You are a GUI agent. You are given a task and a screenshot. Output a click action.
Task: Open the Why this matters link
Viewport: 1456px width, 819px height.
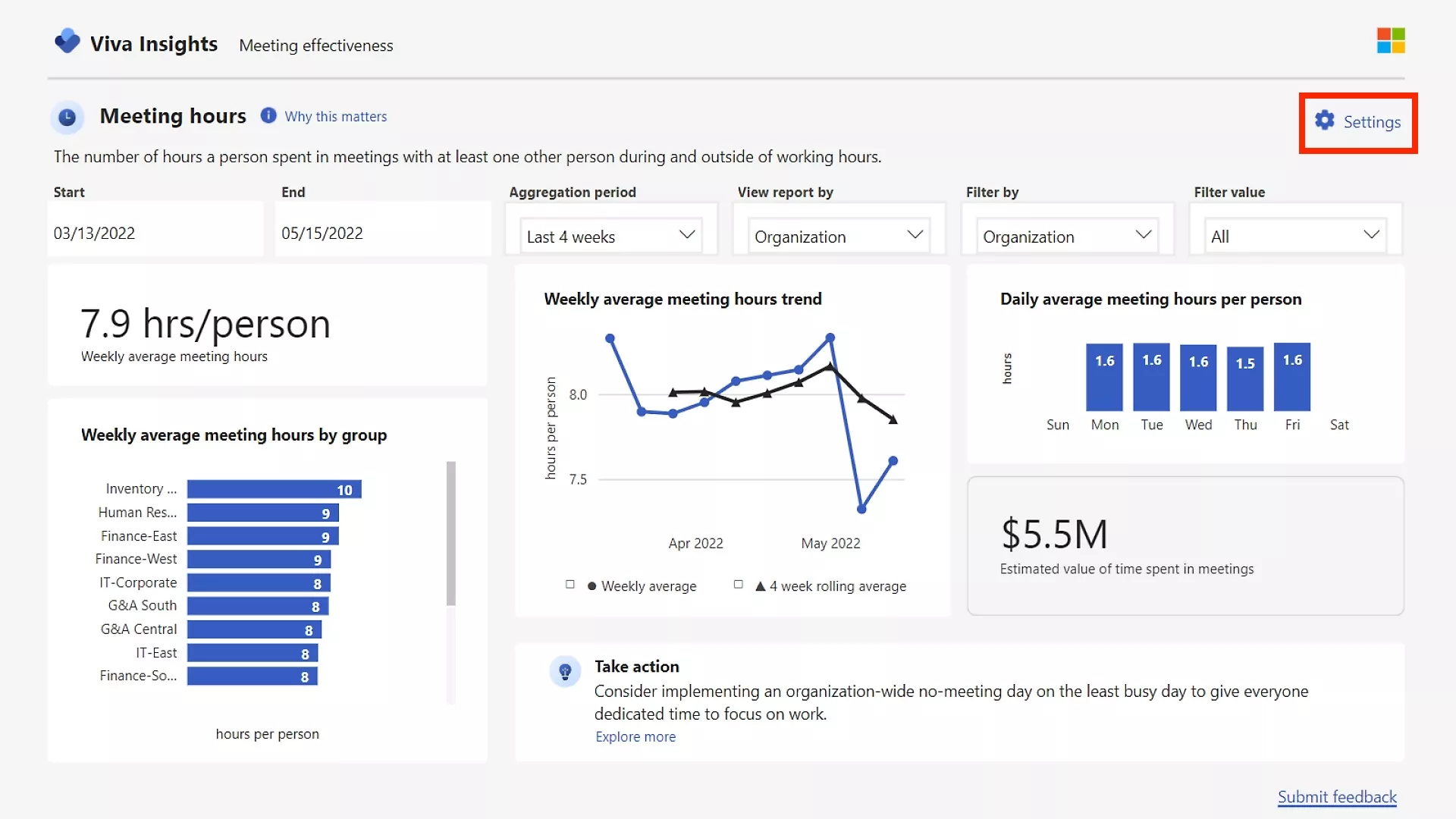point(335,117)
